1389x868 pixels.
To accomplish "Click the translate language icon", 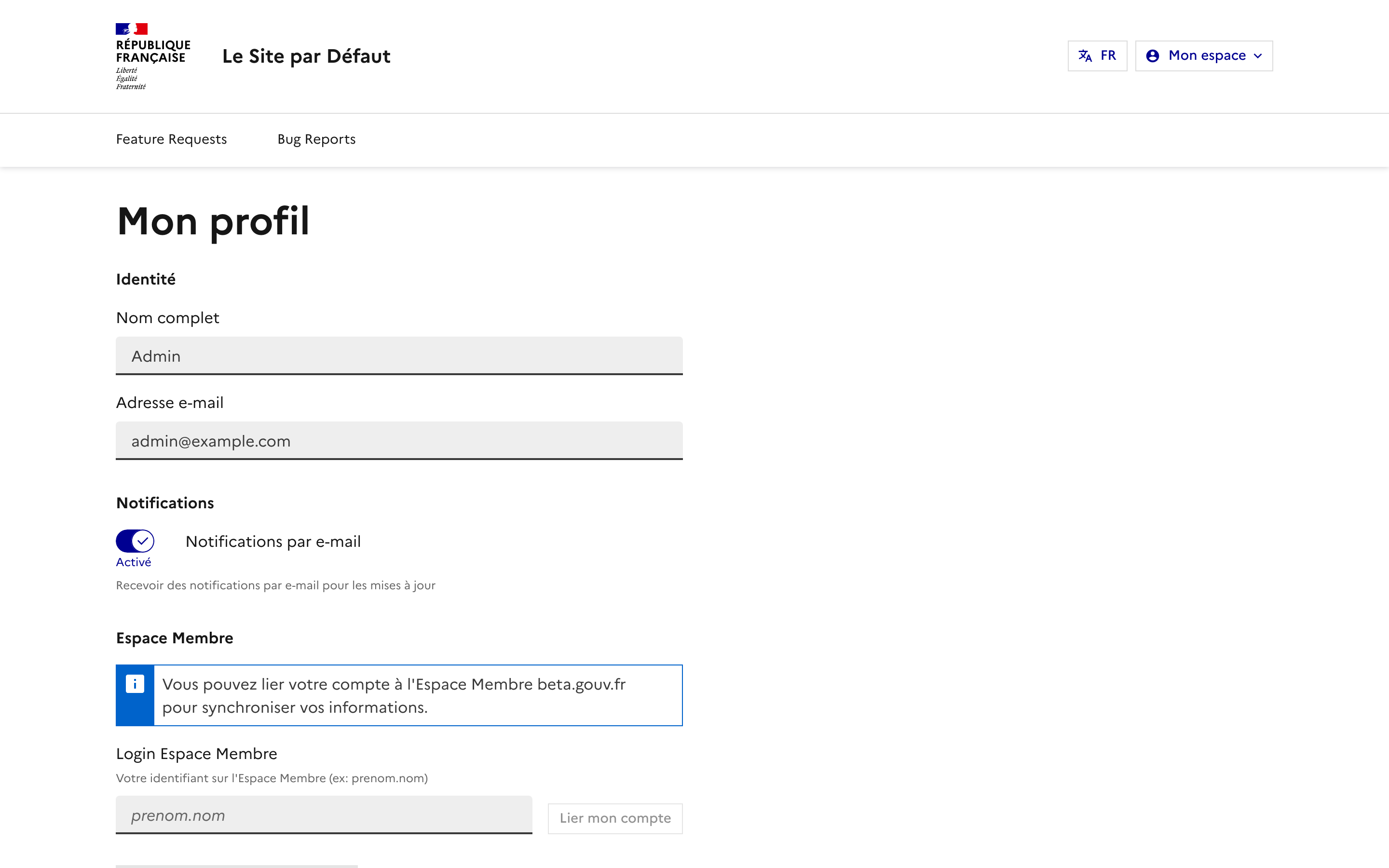I will click(x=1085, y=55).
